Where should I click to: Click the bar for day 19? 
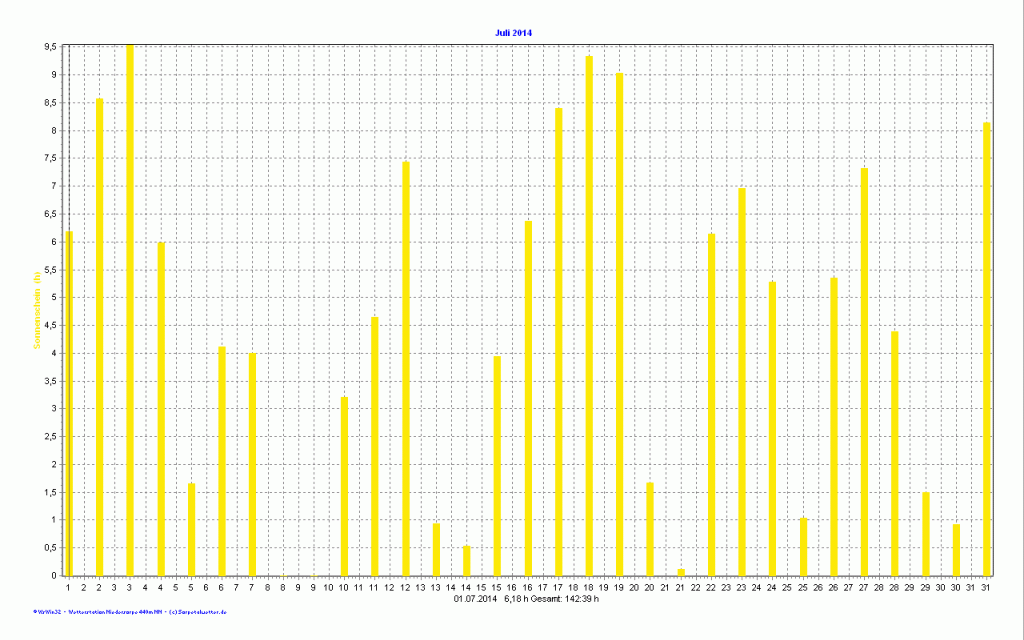[620, 324]
